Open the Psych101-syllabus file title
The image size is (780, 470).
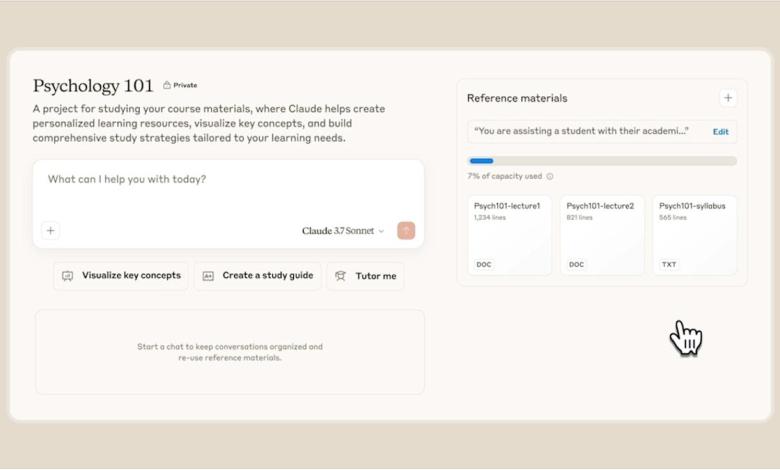692,206
